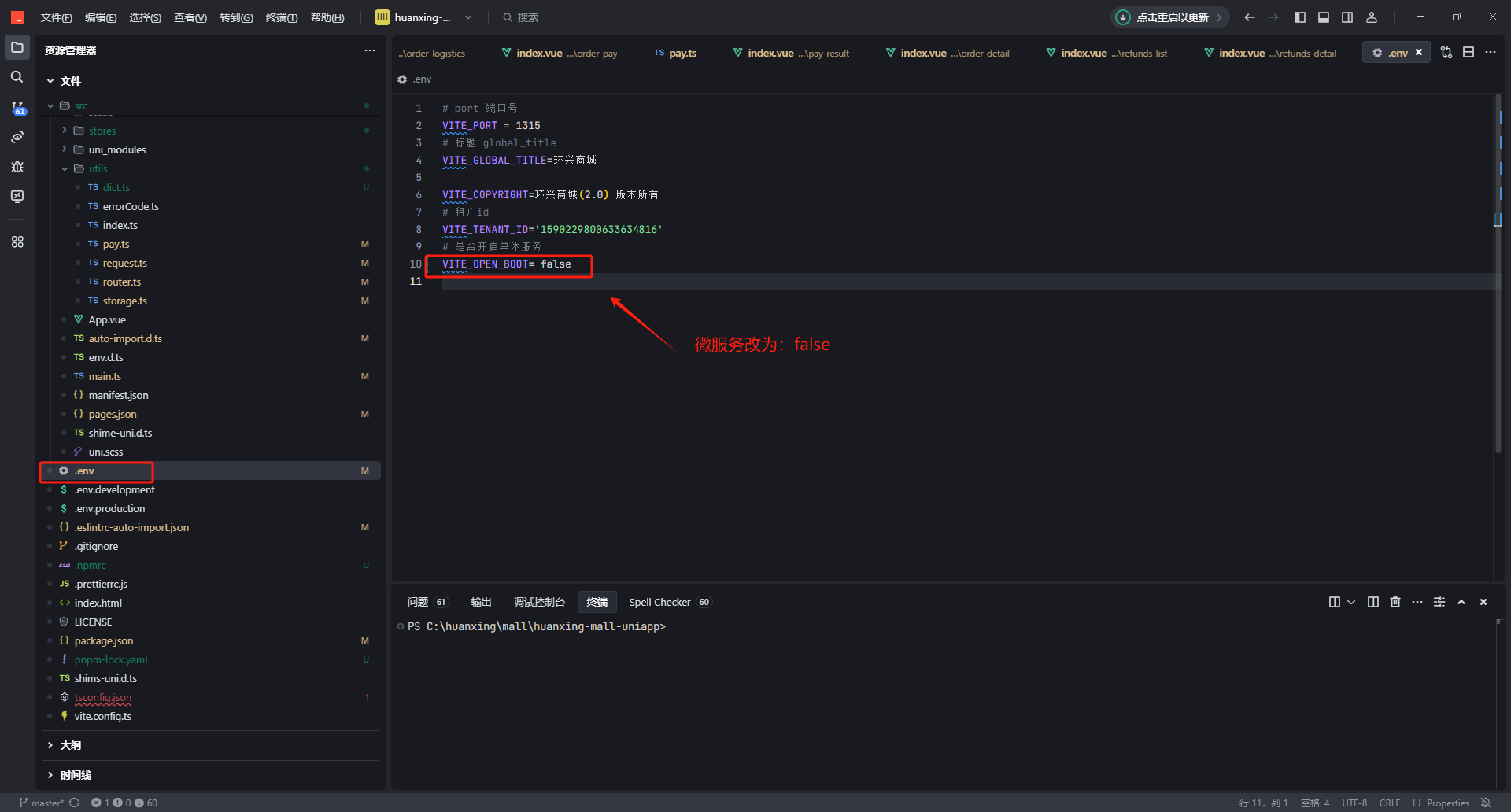The height and width of the screenshot is (812, 1511).
Task: Open the Run and Debug view
Action: [17, 167]
